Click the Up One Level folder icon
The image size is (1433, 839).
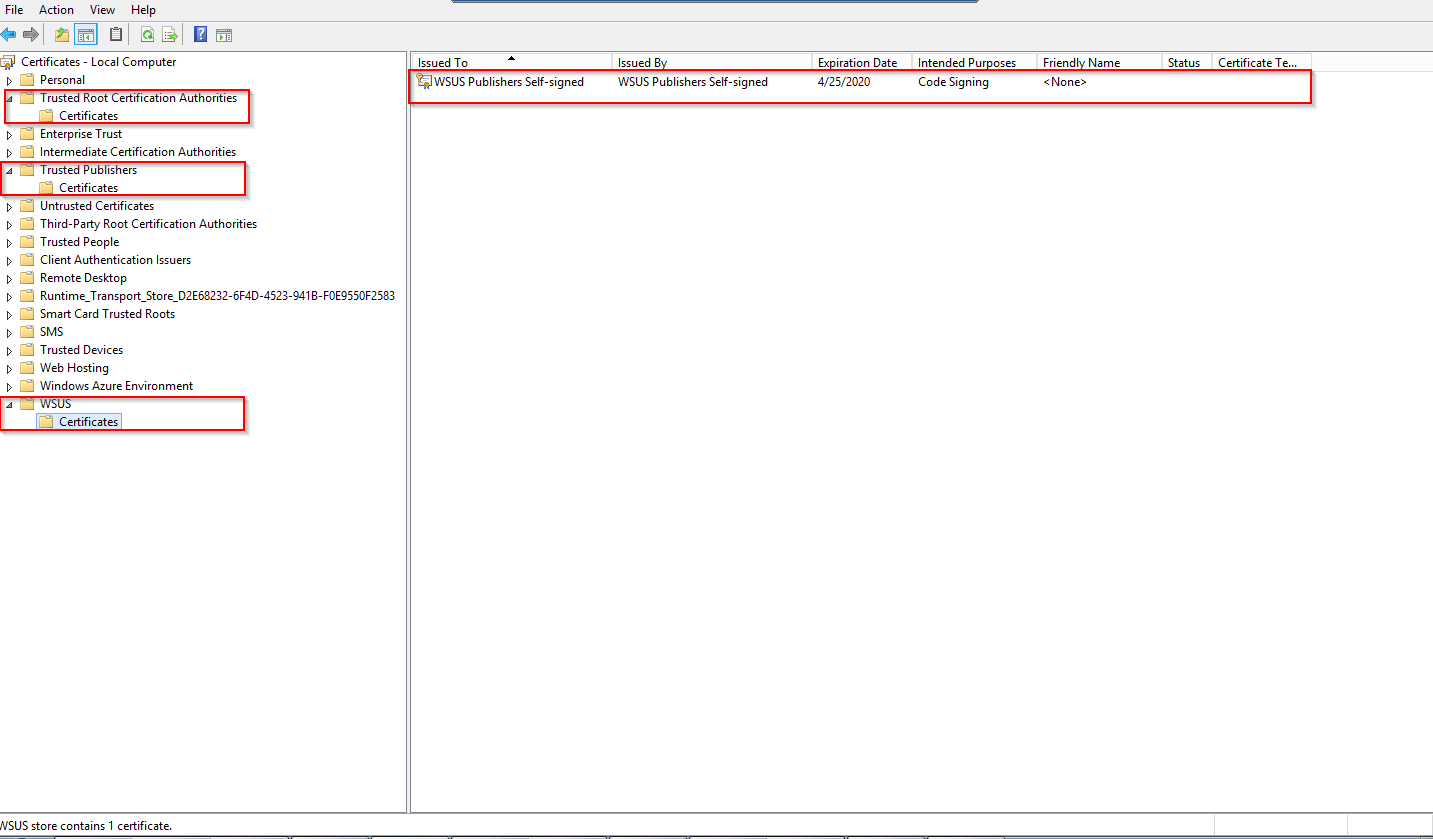tap(62, 35)
